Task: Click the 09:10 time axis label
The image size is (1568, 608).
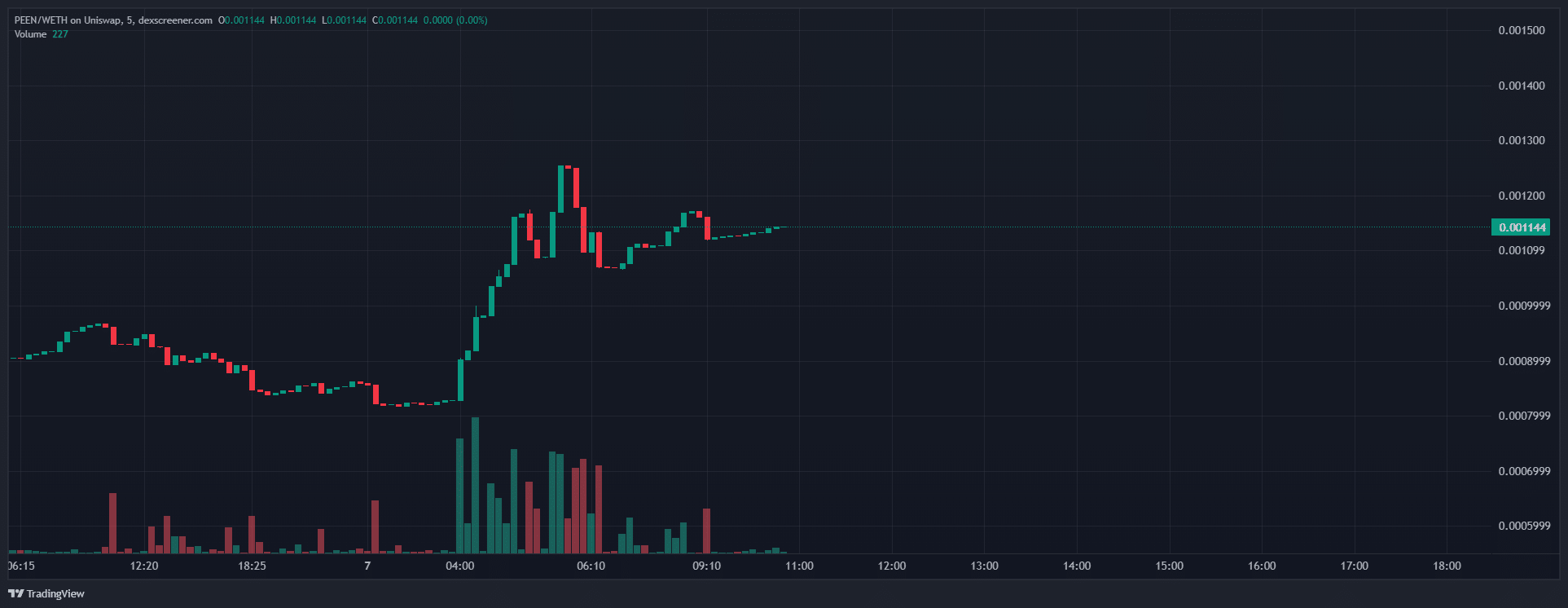Action: [707, 566]
